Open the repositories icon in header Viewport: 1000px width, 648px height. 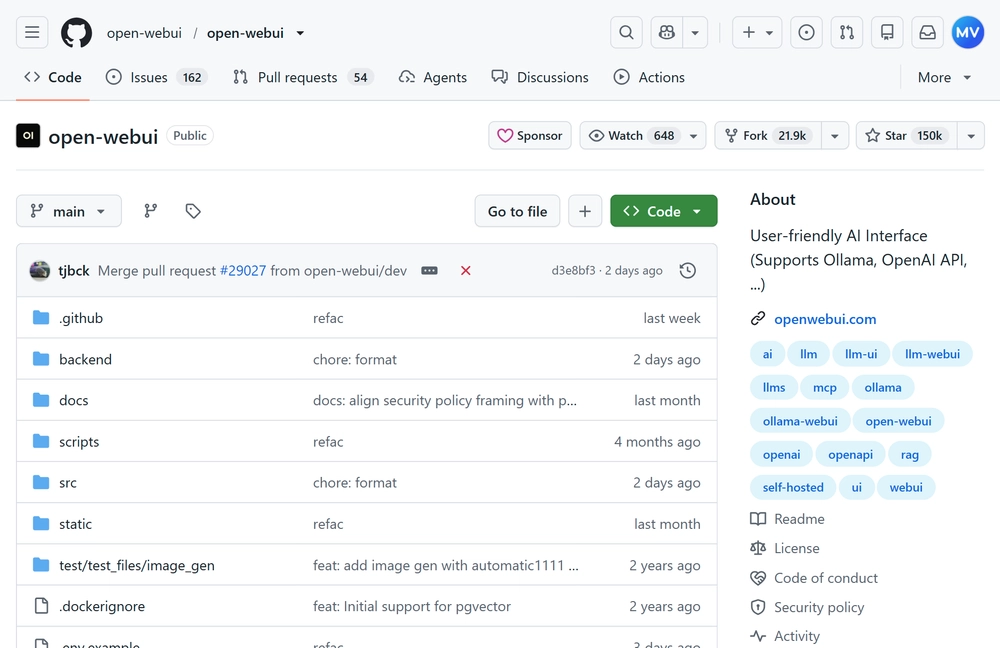(887, 33)
